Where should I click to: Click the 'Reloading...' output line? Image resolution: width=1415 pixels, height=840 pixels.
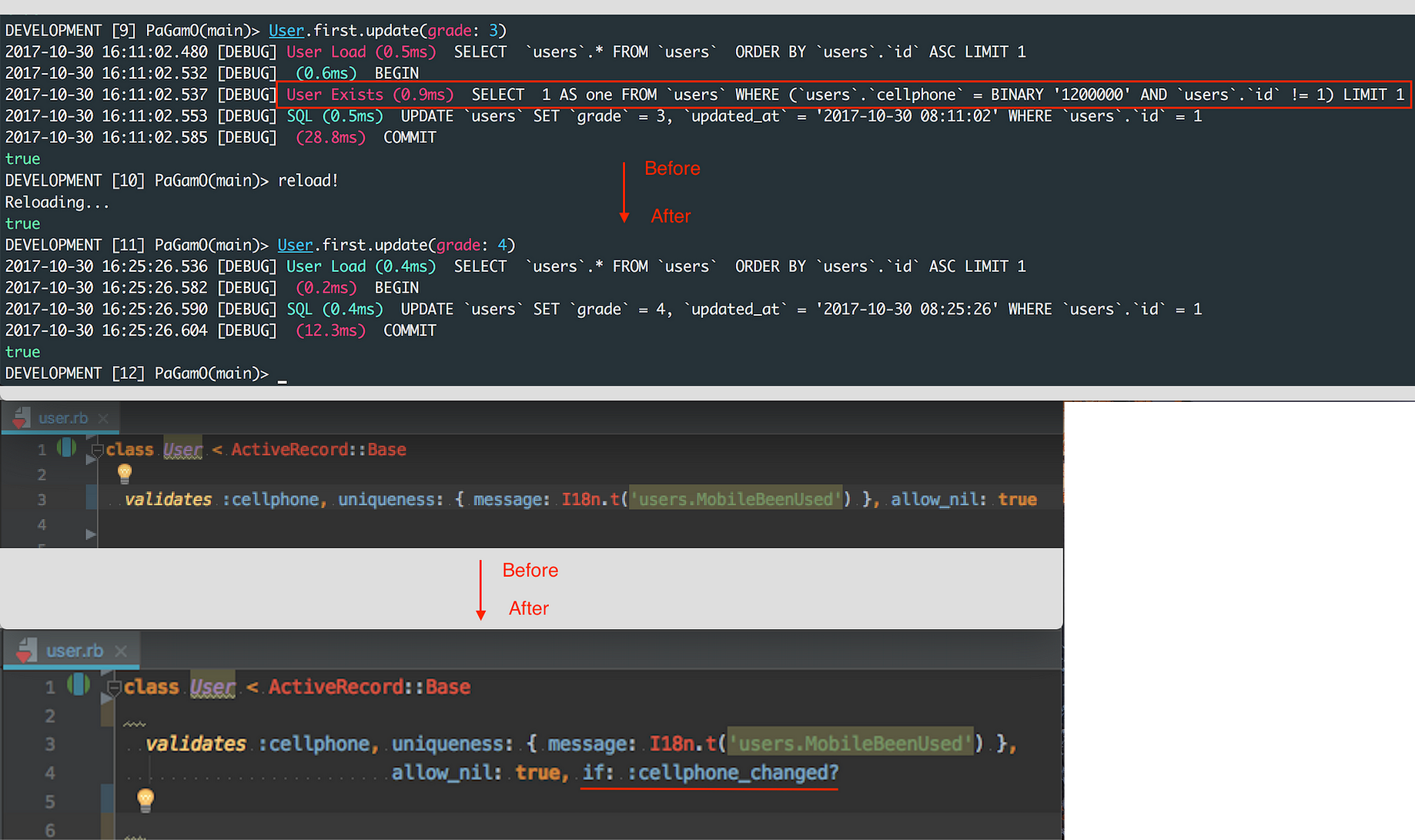[x=57, y=202]
